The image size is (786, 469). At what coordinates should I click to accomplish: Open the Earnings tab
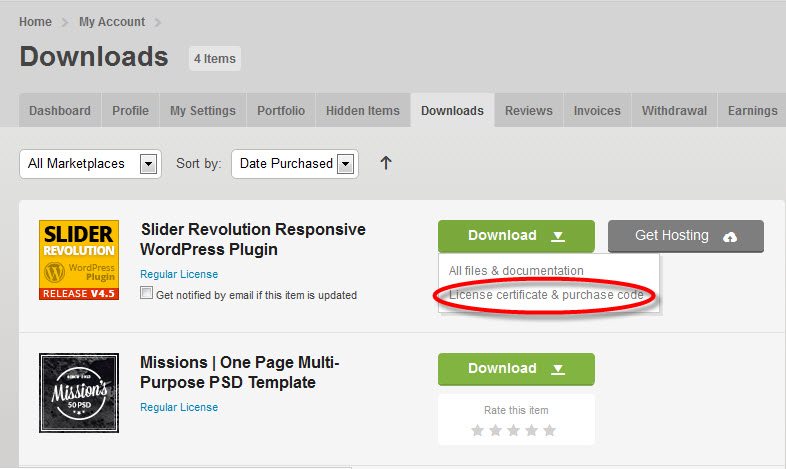pyautogui.click(x=752, y=110)
